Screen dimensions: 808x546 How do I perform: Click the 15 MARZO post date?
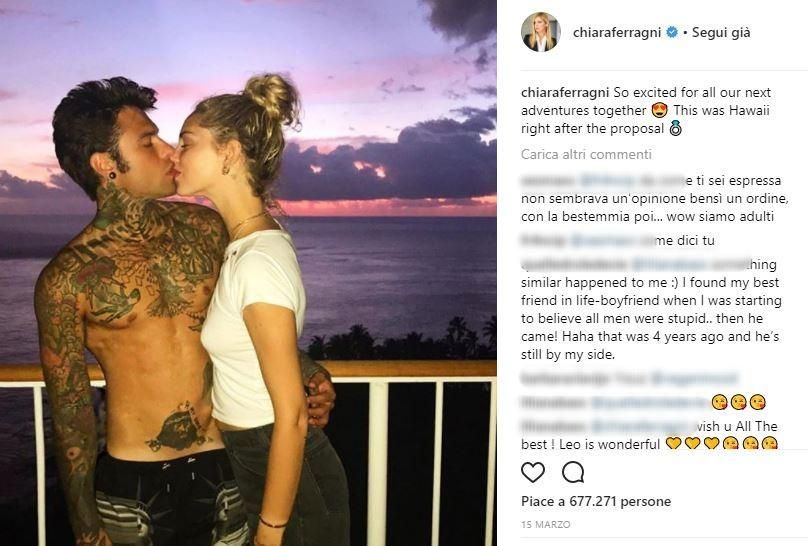[x=546, y=524]
